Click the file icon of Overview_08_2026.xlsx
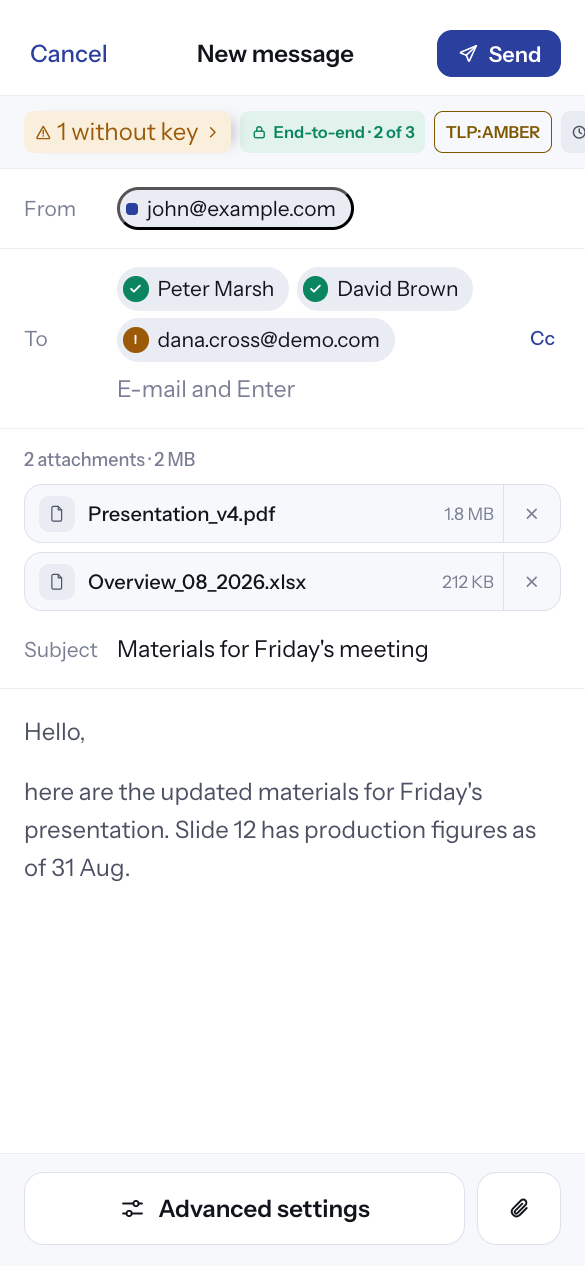This screenshot has width=585, height=1266. pyautogui.click(x=57, y=582)
